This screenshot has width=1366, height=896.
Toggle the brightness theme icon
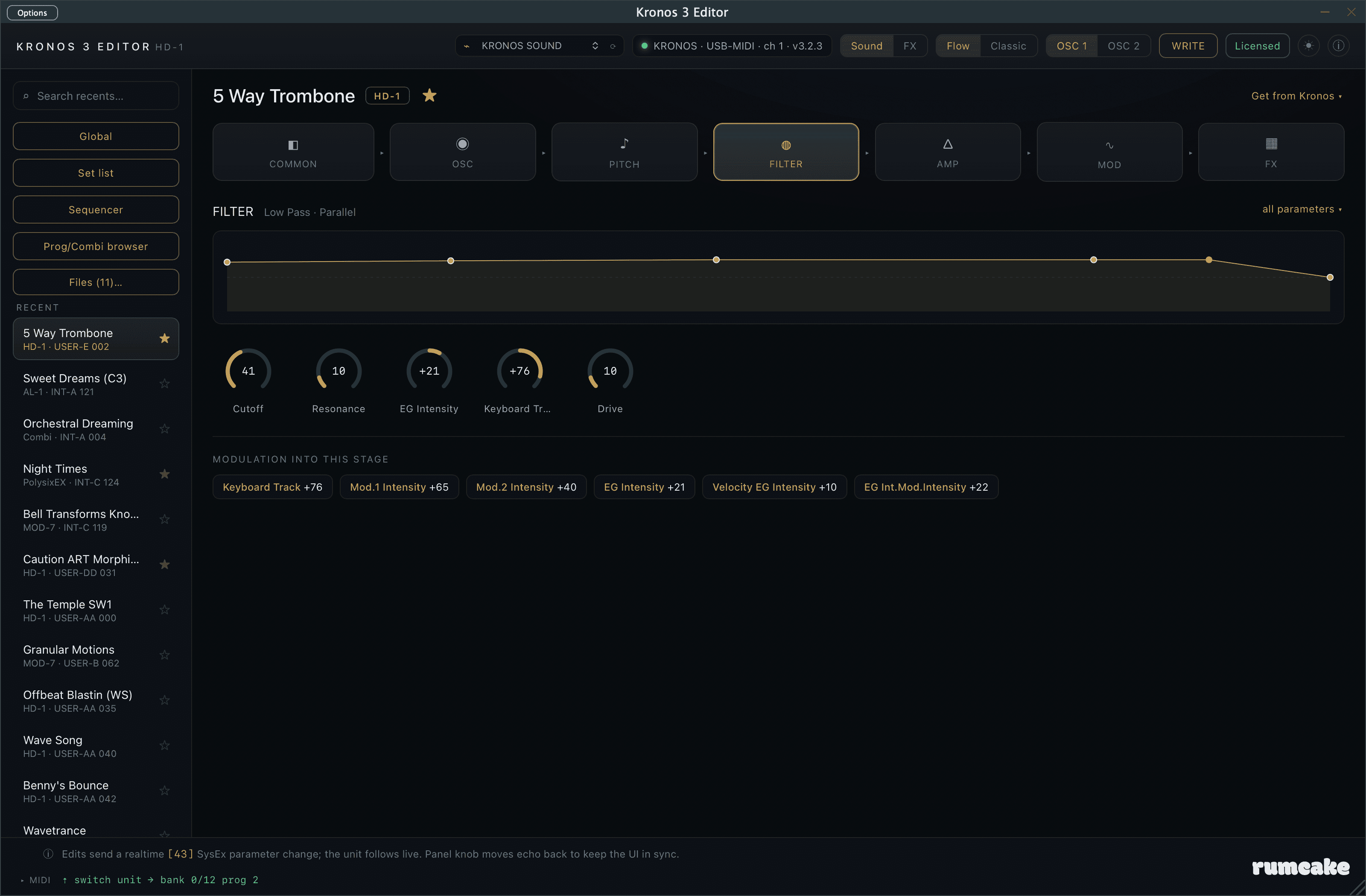coord(1309,46)
